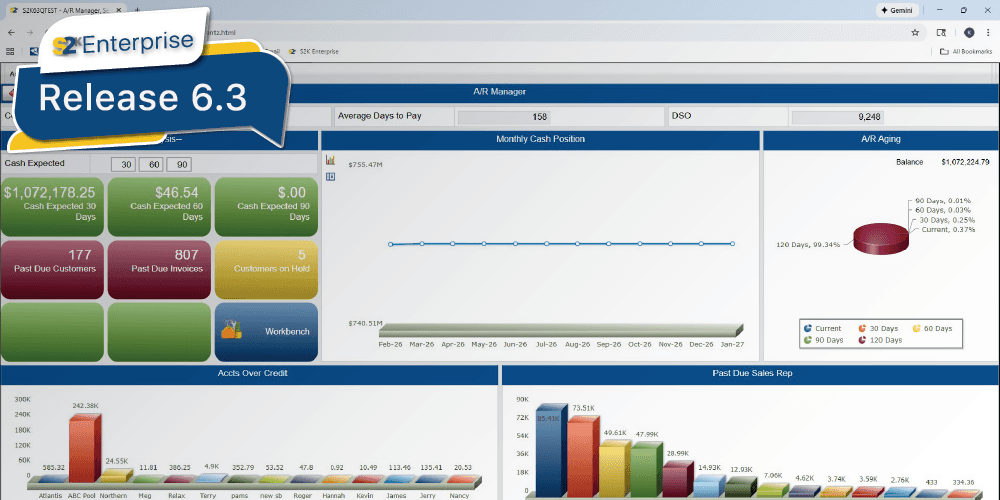Image resolution: width=1000 pixels, height=500 pixels.
Task: Click the Monthly Cash Position panel header
Action: click(x=540, y=139)
